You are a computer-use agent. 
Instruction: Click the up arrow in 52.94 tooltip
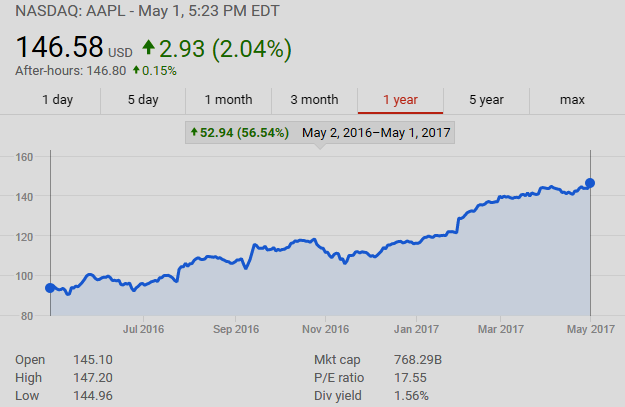pos(194,132)
